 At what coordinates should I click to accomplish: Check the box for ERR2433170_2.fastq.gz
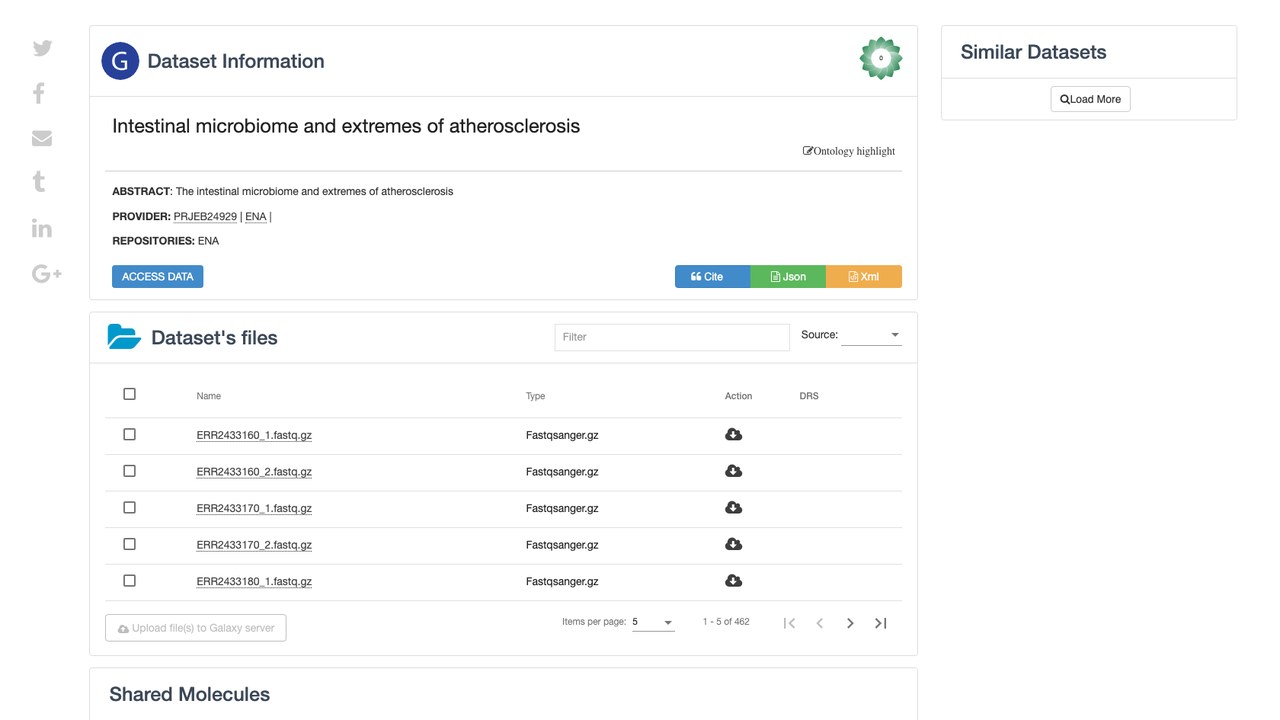tap(129, 544)
